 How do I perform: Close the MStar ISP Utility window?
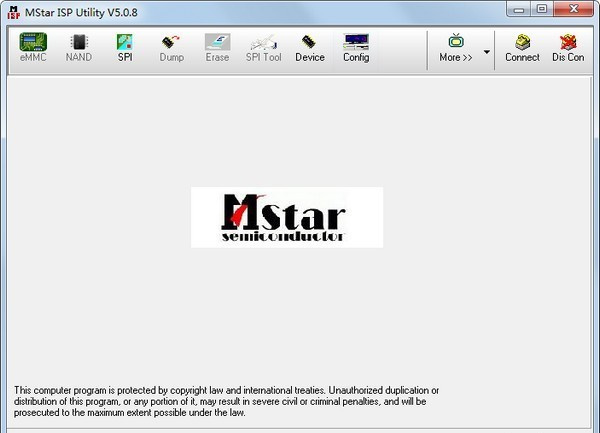tap(574, 9)
